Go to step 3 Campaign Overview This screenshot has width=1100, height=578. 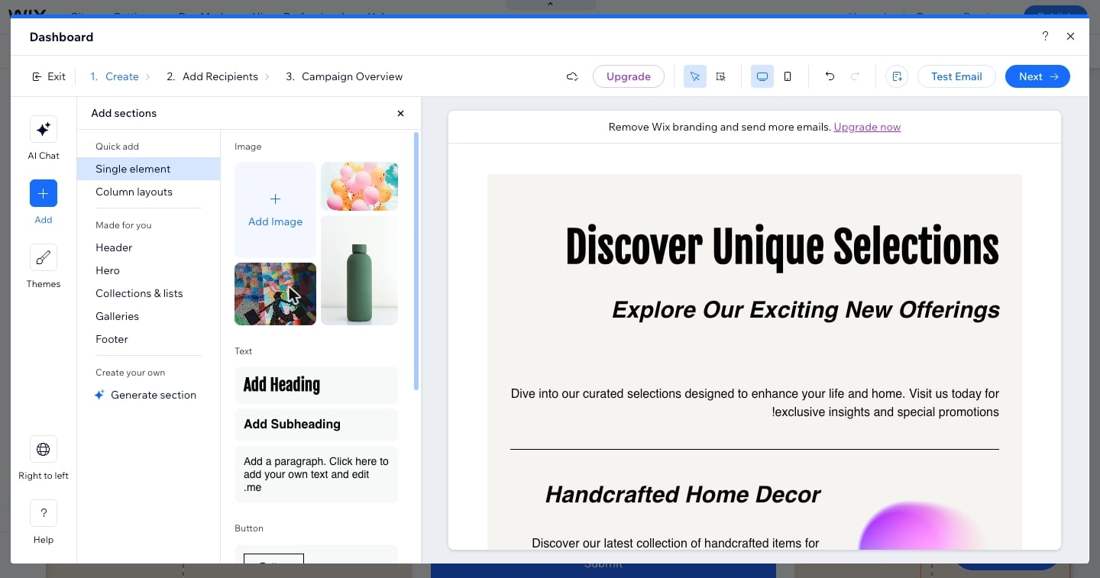(x=344, y=76)
